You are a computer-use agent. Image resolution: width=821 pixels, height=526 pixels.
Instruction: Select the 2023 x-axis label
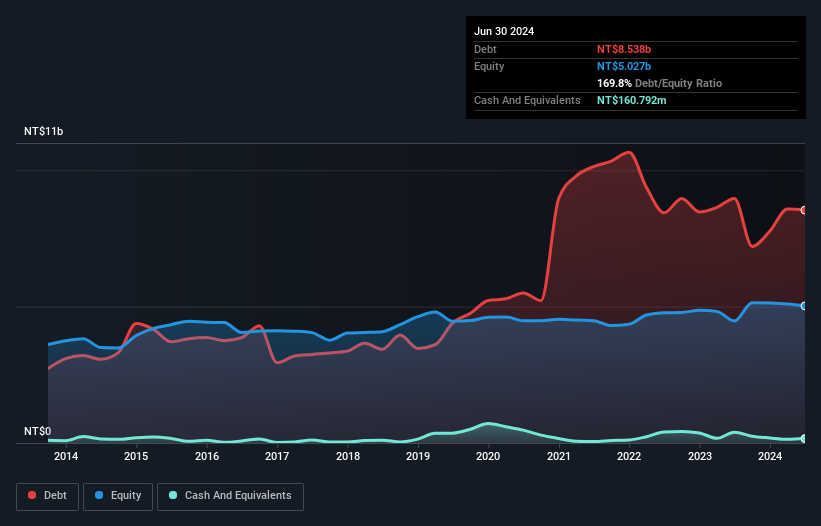[x=700, y=456]
